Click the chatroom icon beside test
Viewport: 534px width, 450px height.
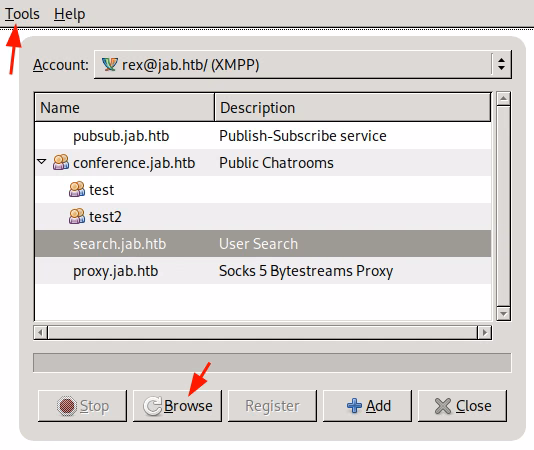(x=77, y=189)
